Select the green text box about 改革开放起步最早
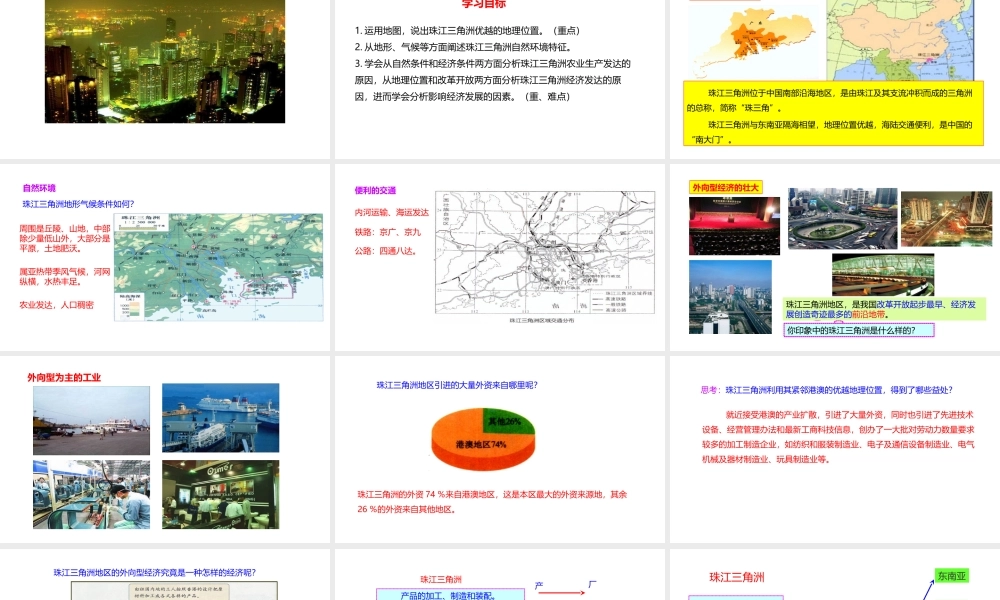Viewport: 1000px width, 600px height. point(884,309)
